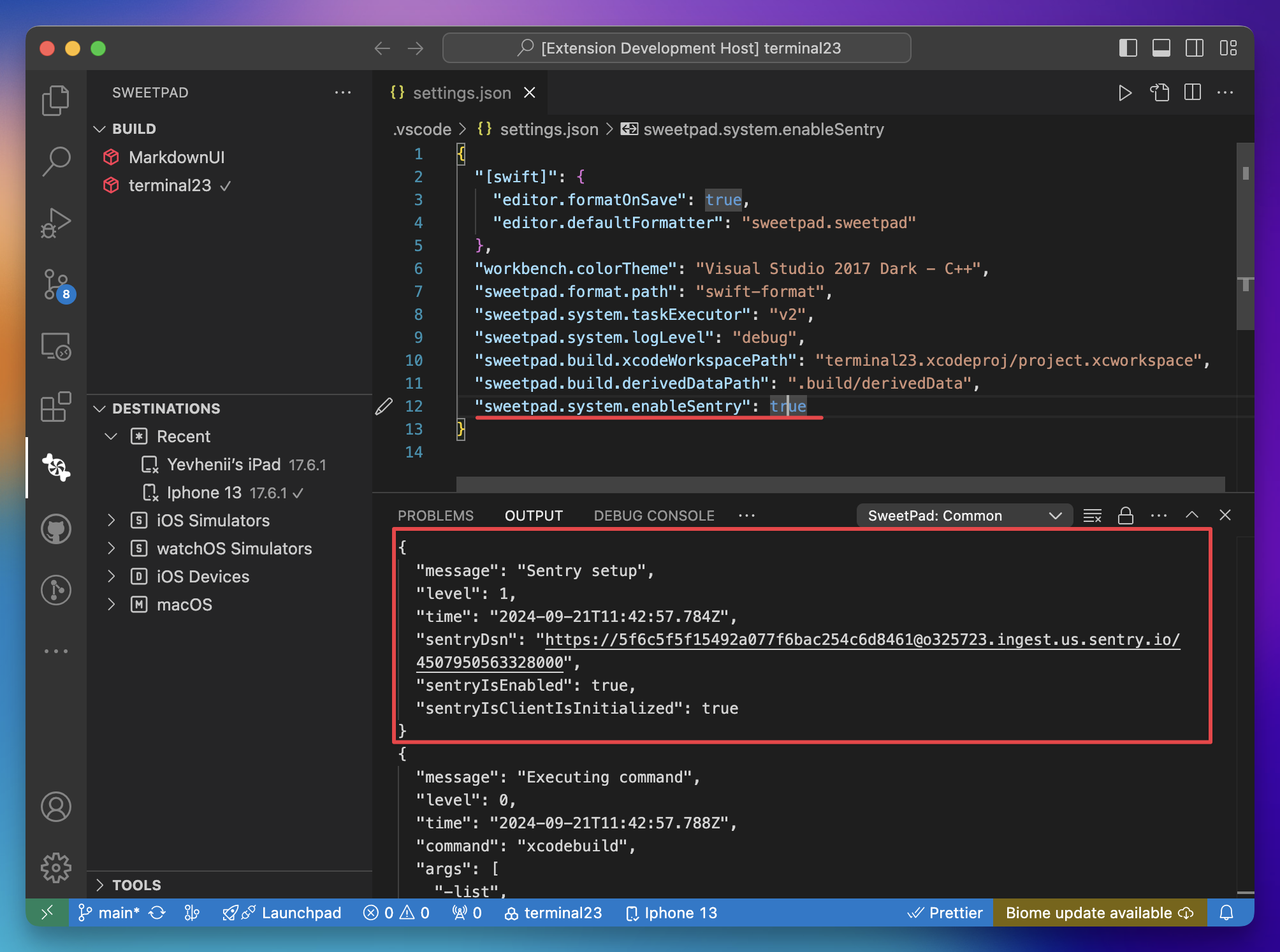
Task: Click the editor vertical scrollbar
Action: (x=1245, y=236)
